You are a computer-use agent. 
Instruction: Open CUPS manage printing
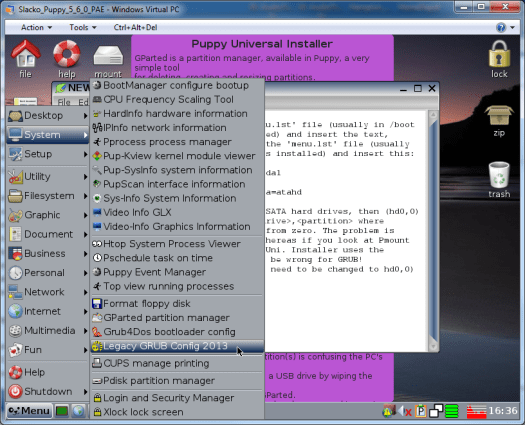coord(177,363)
